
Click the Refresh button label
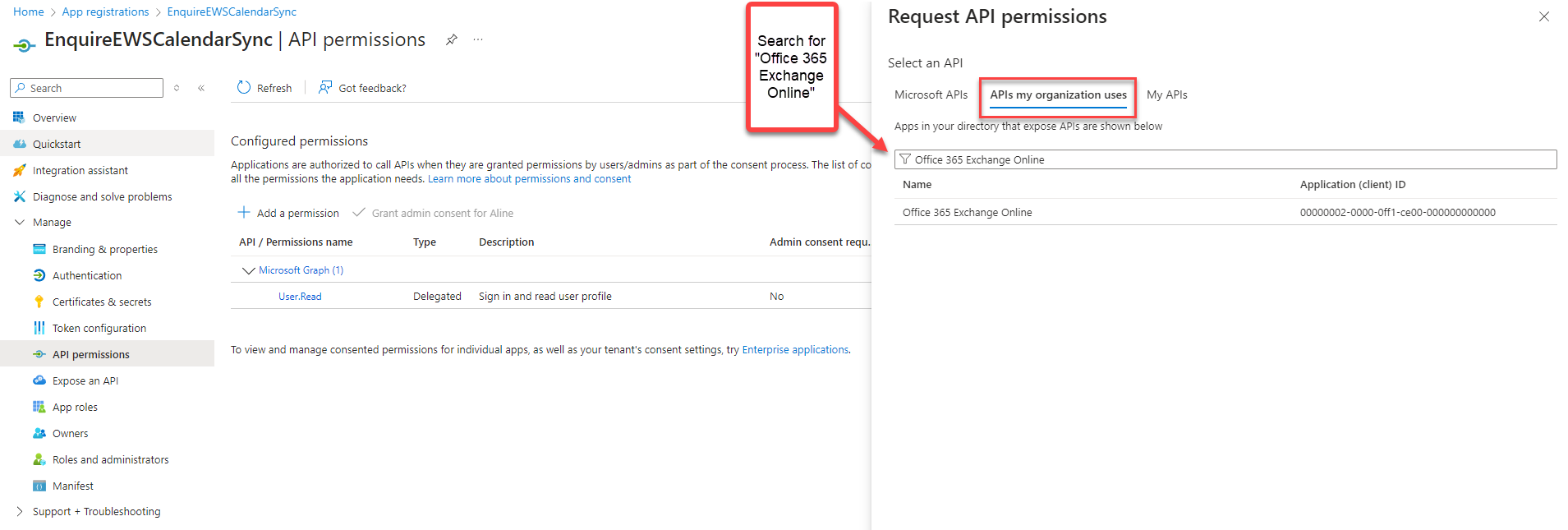pos(274,88)
